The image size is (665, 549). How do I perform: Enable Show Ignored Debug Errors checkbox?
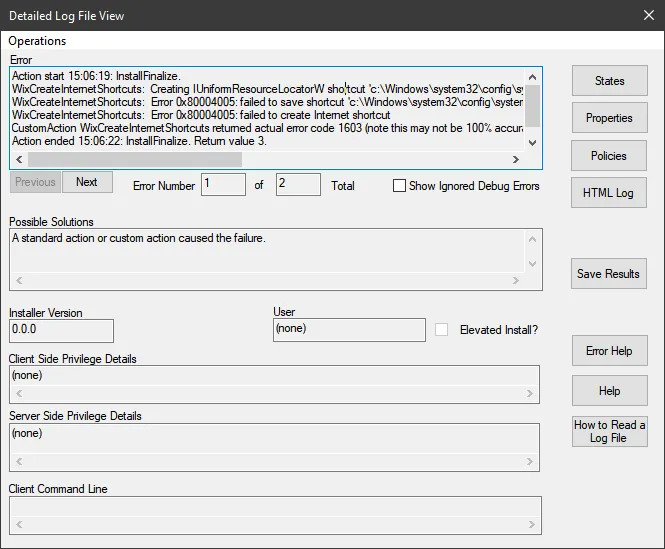coord(399,186)
